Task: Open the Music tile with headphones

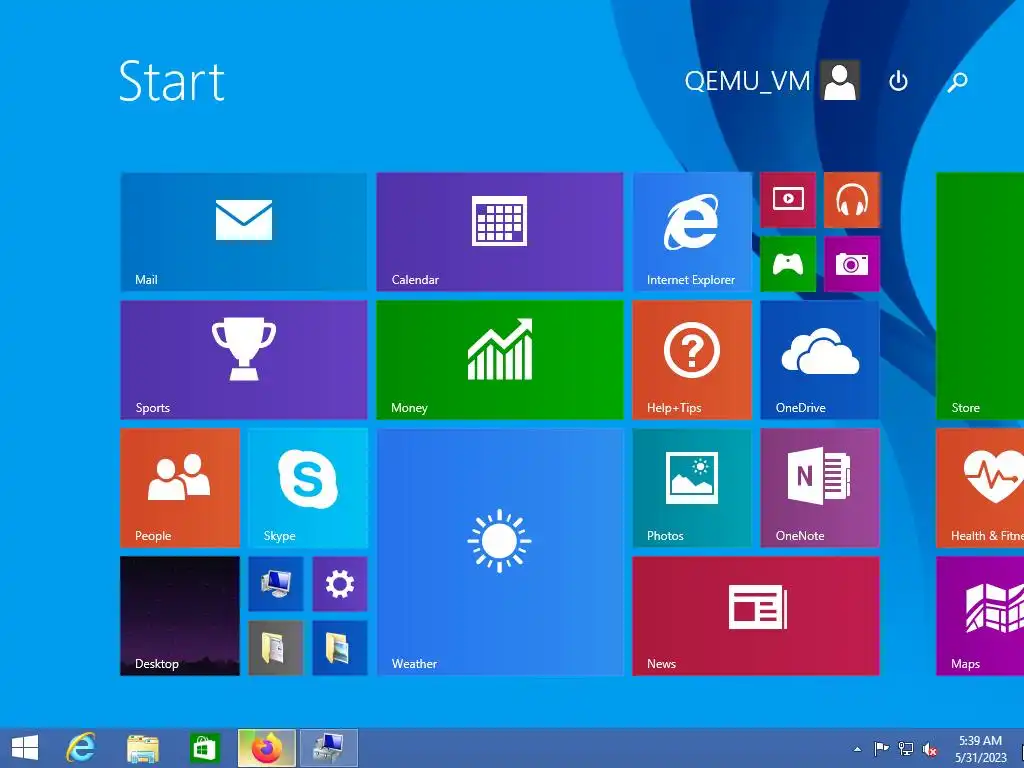Action: click(852, 200)
